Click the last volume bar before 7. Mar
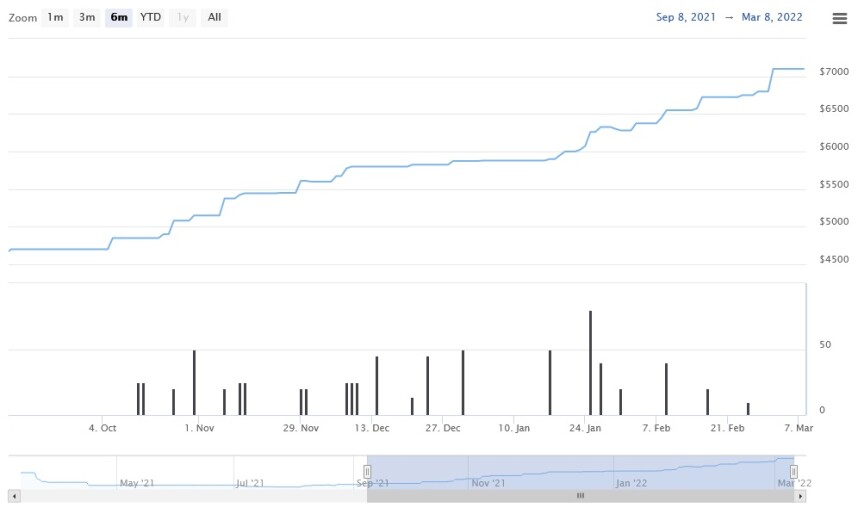The width and height of the screenshot is (858, 514). click(x=748, y=408)
